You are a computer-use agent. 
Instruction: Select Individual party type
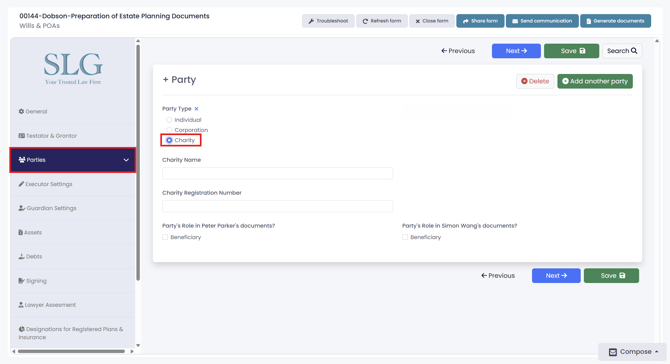(x=169, y=120)
